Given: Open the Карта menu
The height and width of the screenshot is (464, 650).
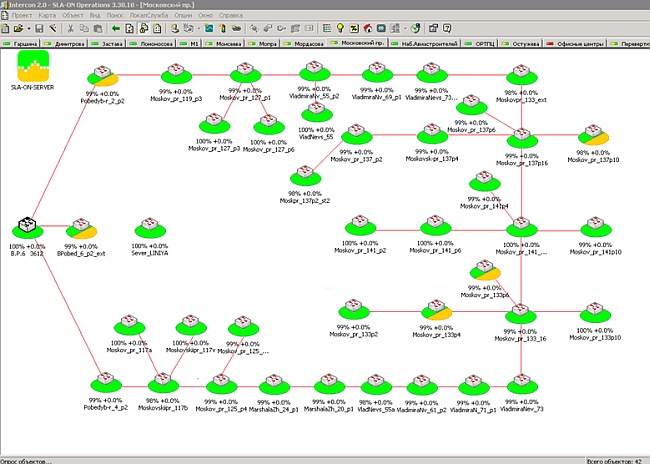Looking at the screenshot, I should [46, 17].
